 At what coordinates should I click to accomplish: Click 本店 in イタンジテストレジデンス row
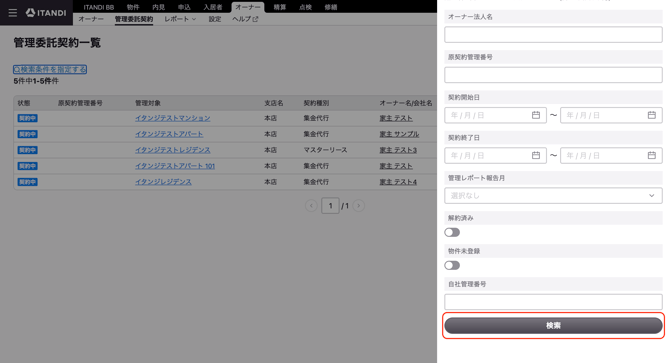[270, 150]
